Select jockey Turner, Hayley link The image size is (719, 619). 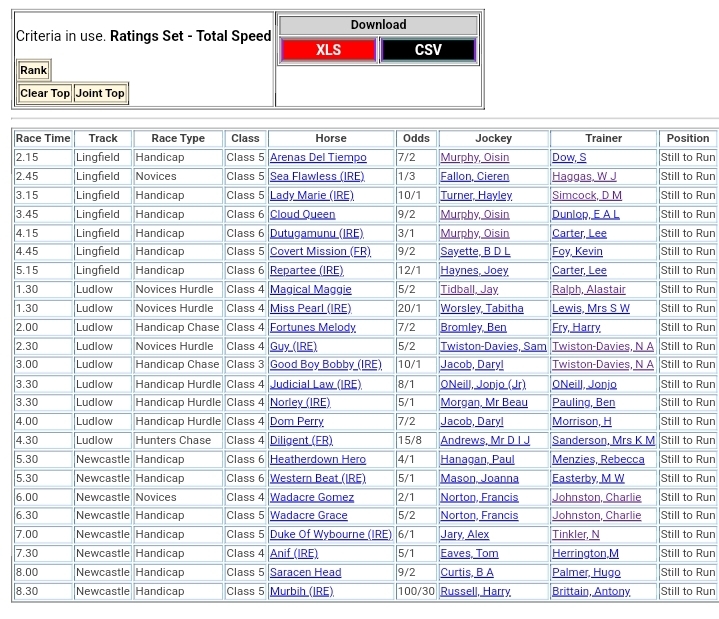[476, 196]
